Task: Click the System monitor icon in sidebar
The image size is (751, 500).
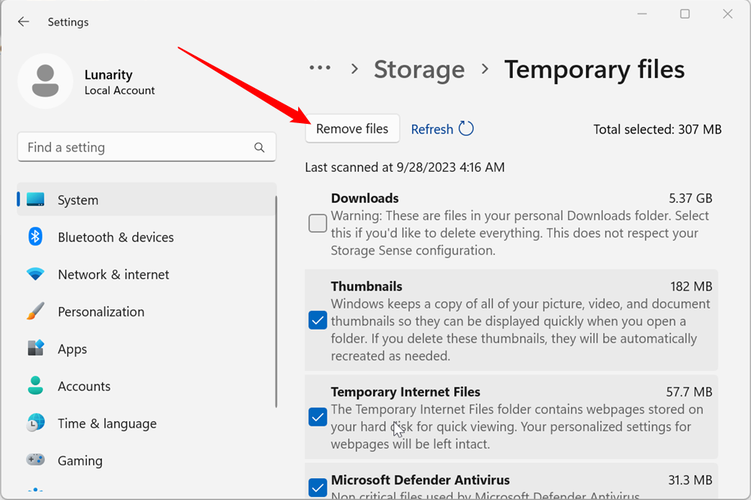Action: (36, 200)
